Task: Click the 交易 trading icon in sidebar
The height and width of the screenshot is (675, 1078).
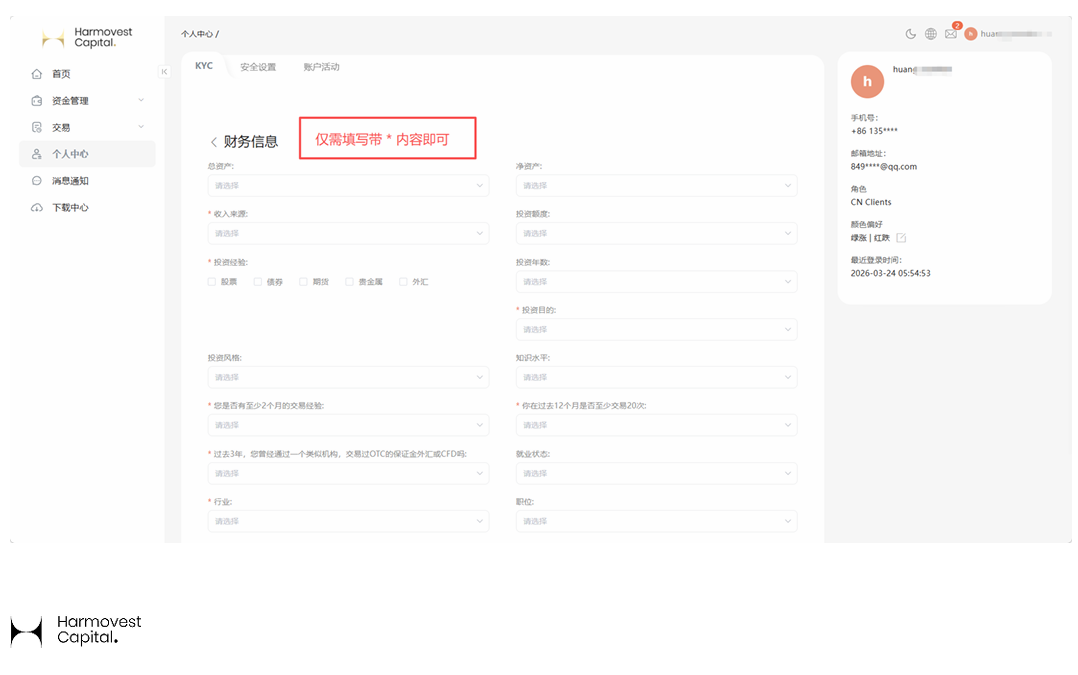Action: [36, 127]
